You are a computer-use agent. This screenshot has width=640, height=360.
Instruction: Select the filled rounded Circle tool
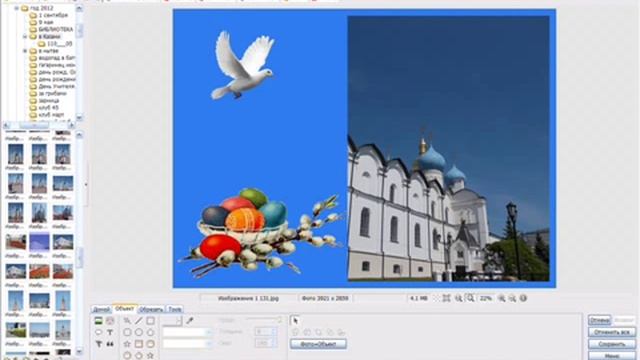pyautogui.click(x=150, y=344)
